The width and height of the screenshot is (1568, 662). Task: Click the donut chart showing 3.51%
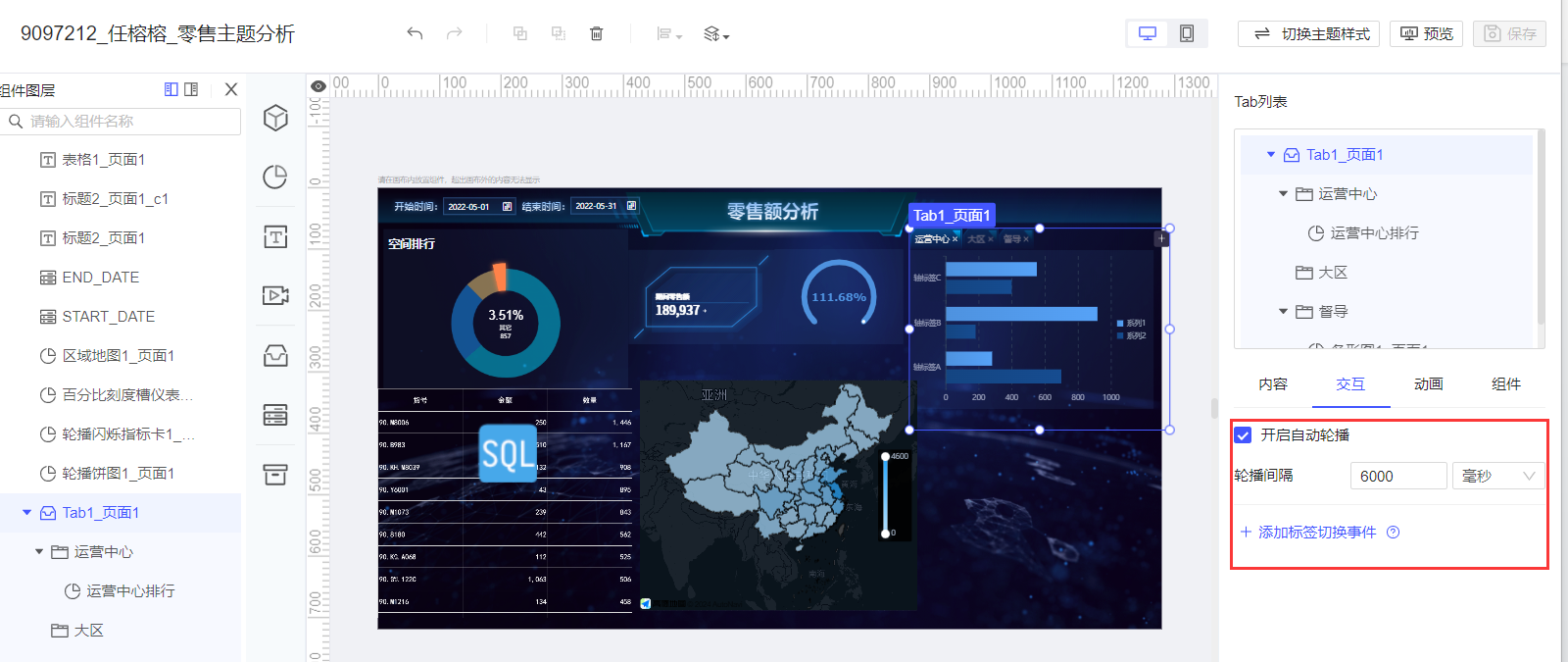tap(506, 322)
